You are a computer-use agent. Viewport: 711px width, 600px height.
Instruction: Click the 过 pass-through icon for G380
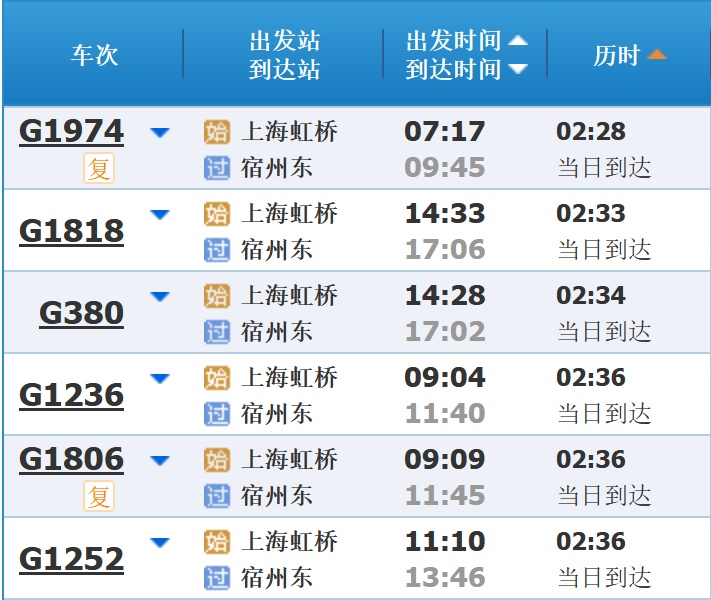pyautogui.click(x=216, y=331)
